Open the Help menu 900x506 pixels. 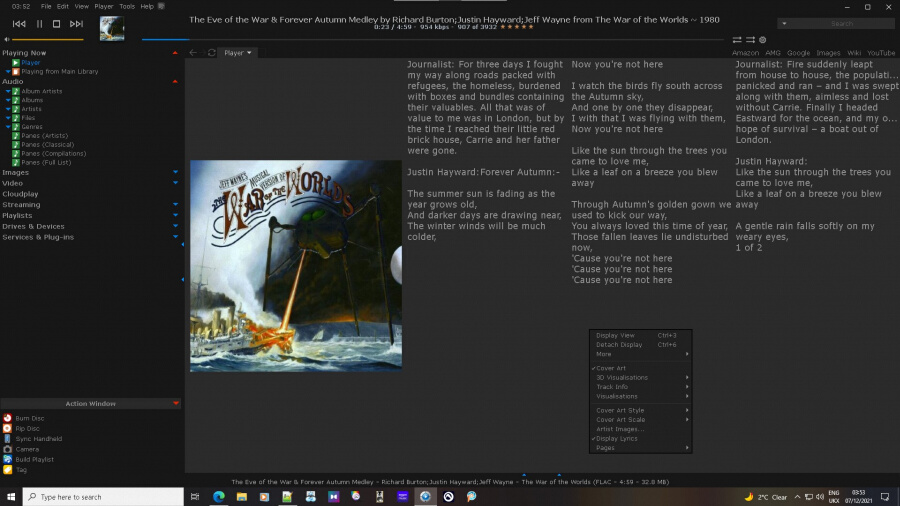147,6
